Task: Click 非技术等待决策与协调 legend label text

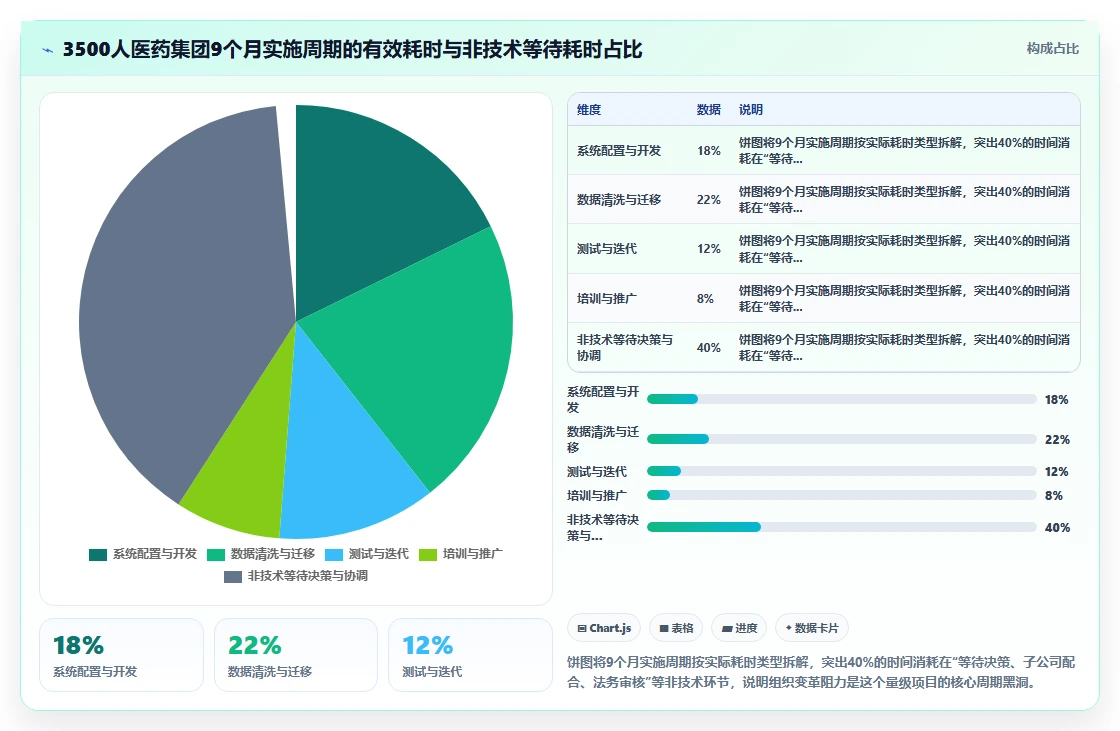Action: point(308,576)
